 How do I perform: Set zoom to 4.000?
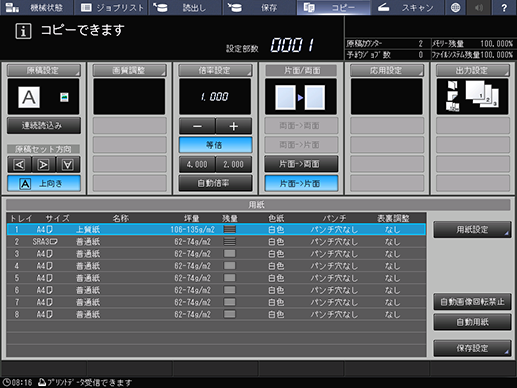[x=197, y=164]
